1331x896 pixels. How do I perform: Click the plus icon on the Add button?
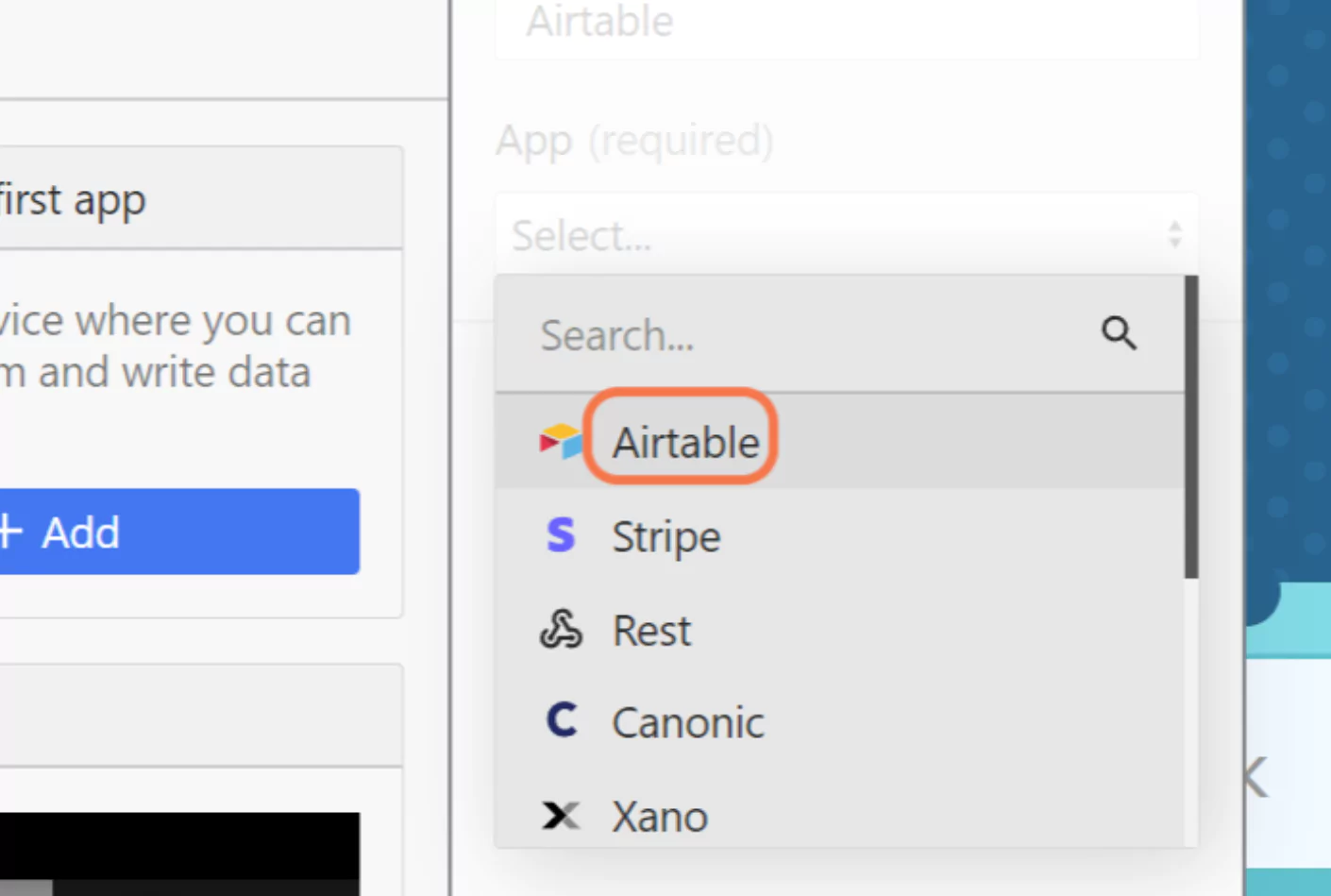pos(9,532)
